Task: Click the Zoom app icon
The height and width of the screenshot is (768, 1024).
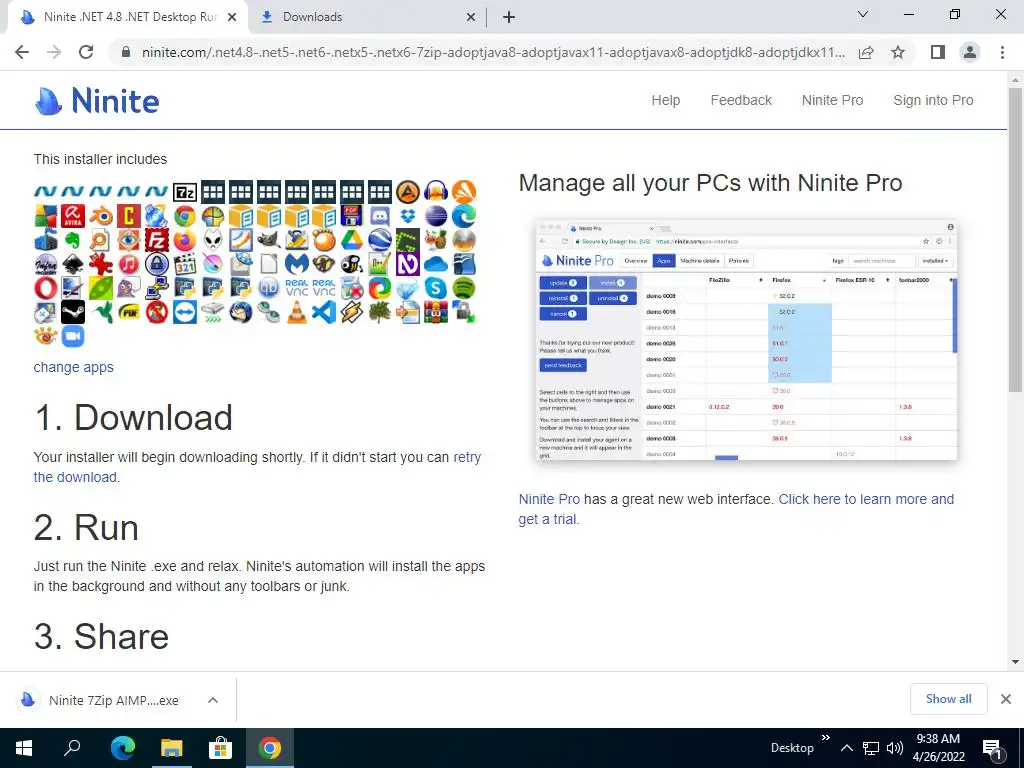Action: pyautogui.click(x=73, y=336)
